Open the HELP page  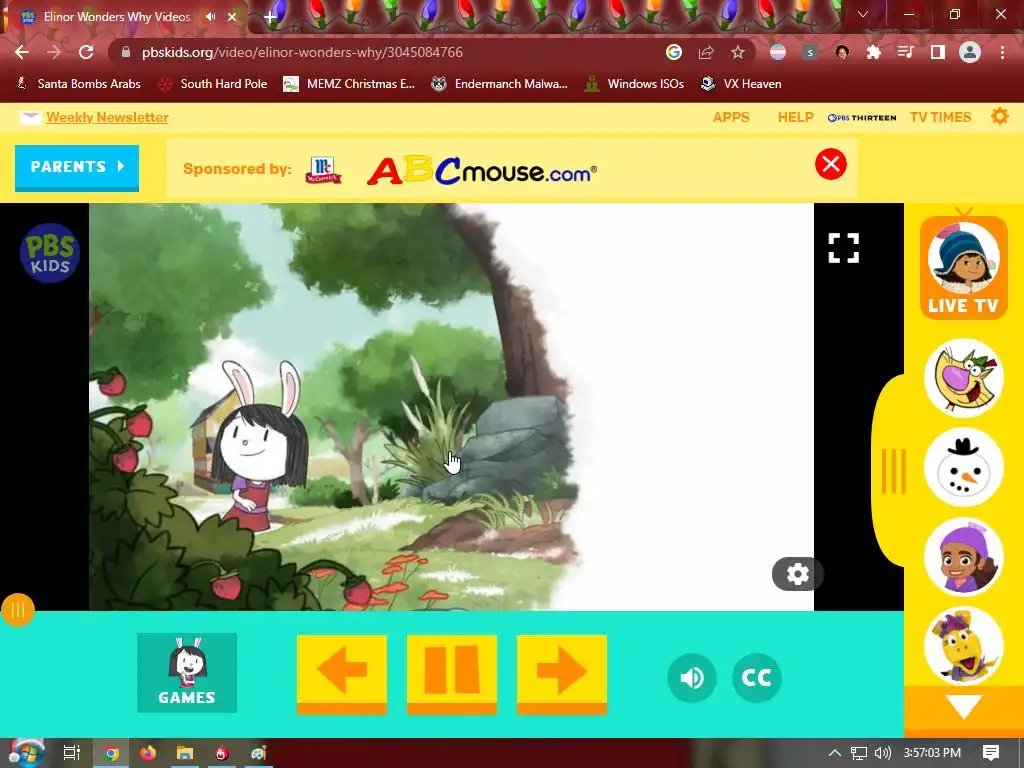[795, 118]
